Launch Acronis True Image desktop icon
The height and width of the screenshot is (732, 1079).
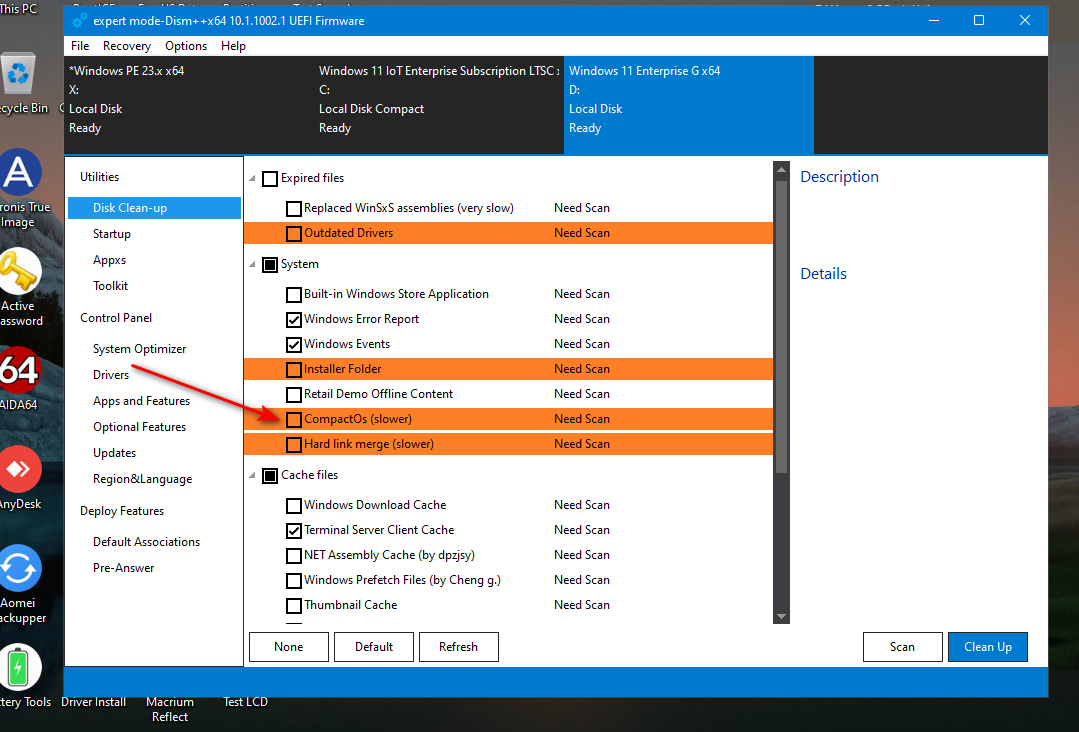(x=19, y=171)
